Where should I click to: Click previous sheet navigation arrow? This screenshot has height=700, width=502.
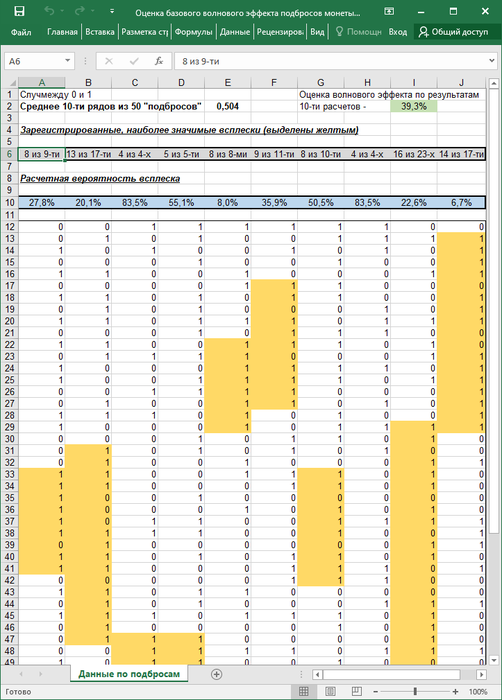tap(21, 674)
